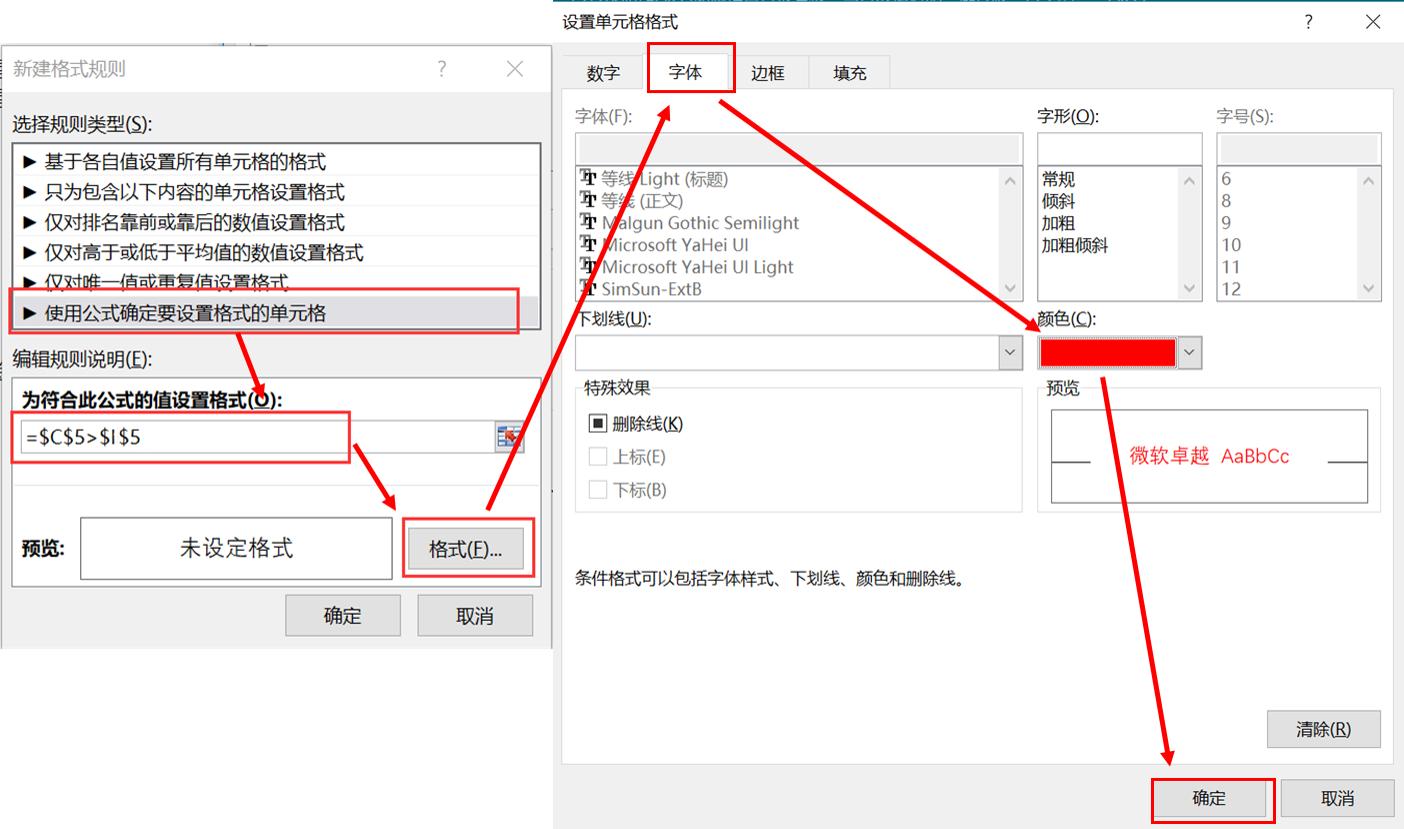Click the help question mark on 新建格式规则 dialog
The height and width of the screenshot is (829, 1404).
coord(441,69)
